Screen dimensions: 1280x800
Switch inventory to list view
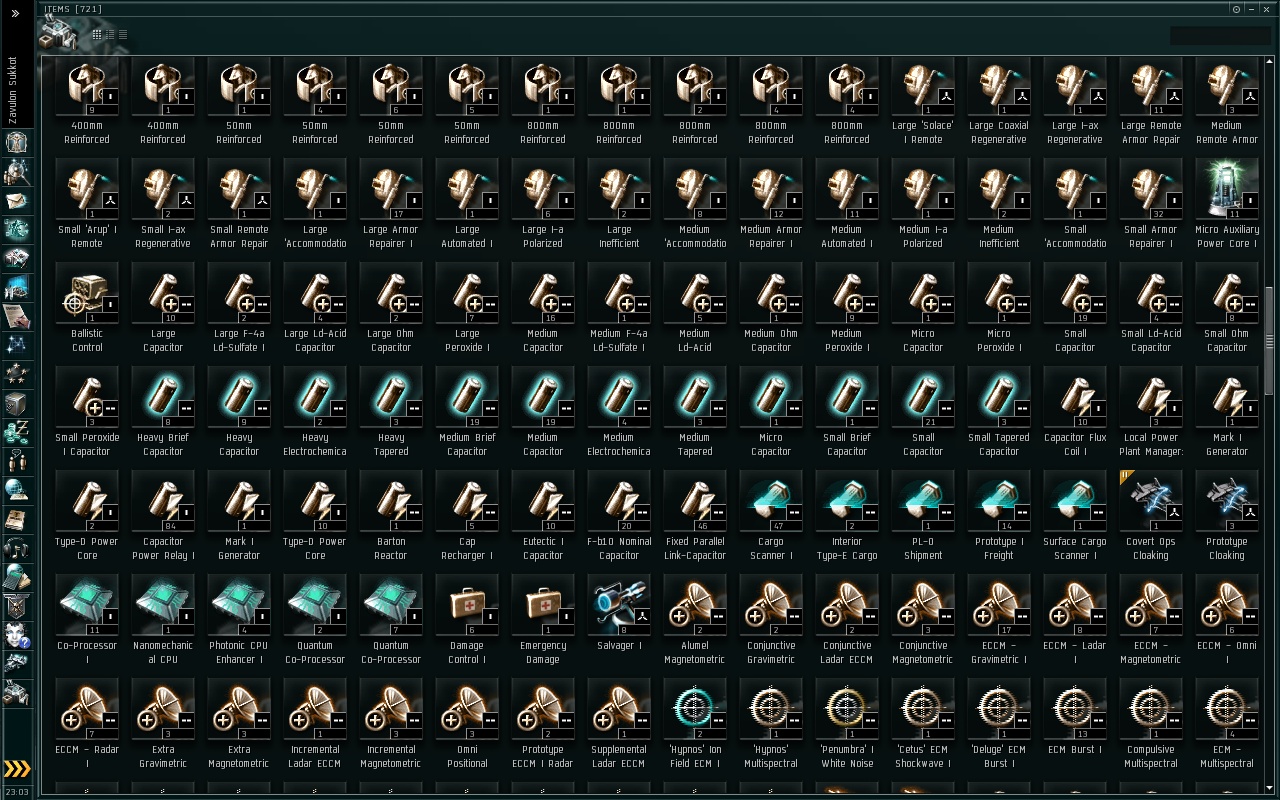123,34
